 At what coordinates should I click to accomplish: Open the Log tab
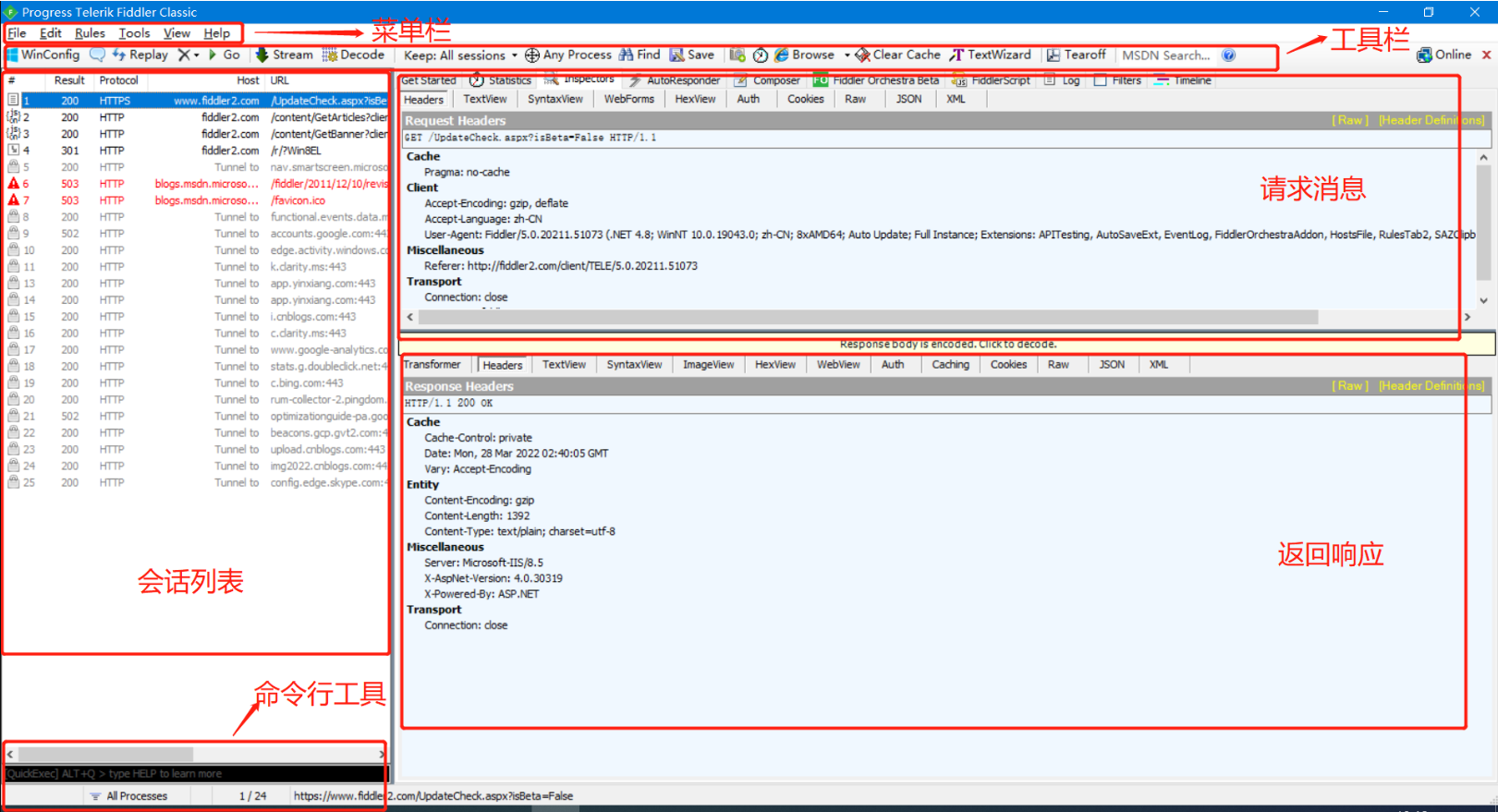point(1062,81)
